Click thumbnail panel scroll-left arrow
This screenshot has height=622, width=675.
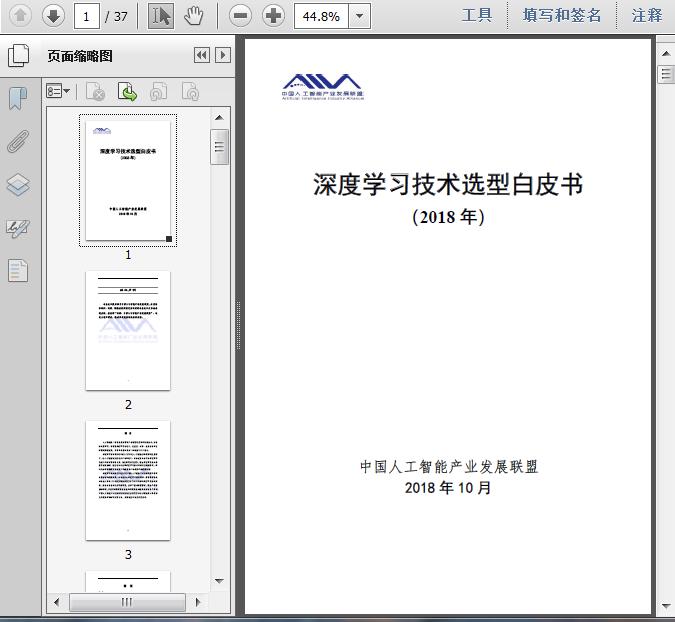pos(57,602)
